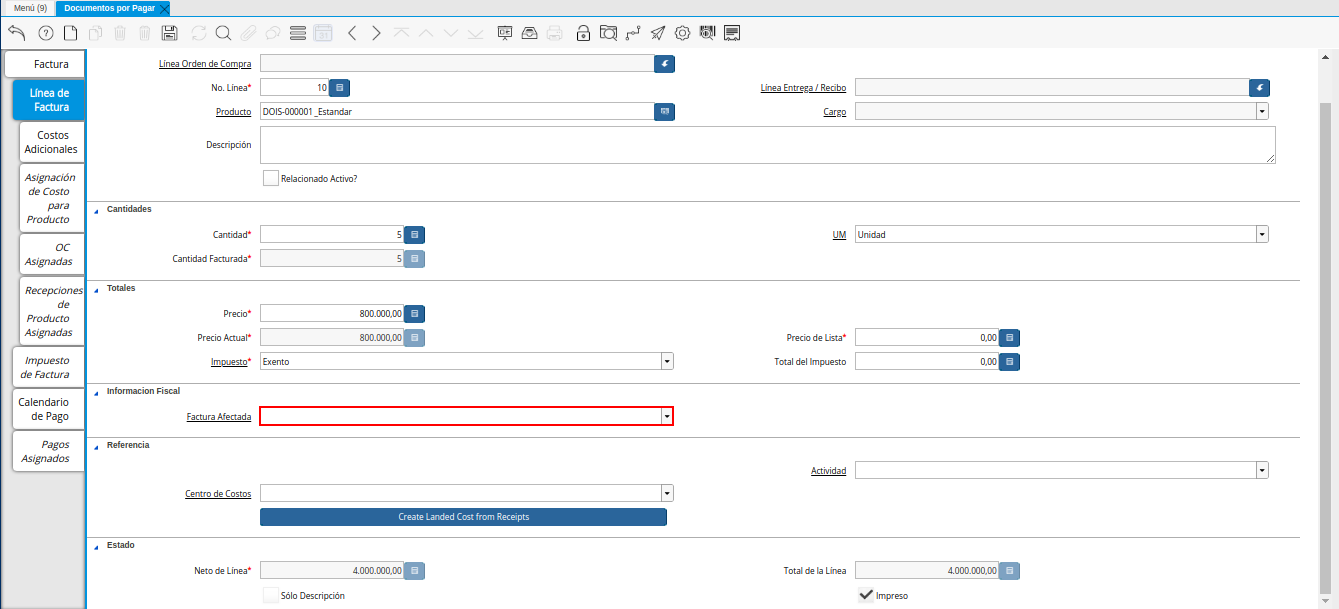Toggle grid view with stacked lines icon

tap(297, 33)
